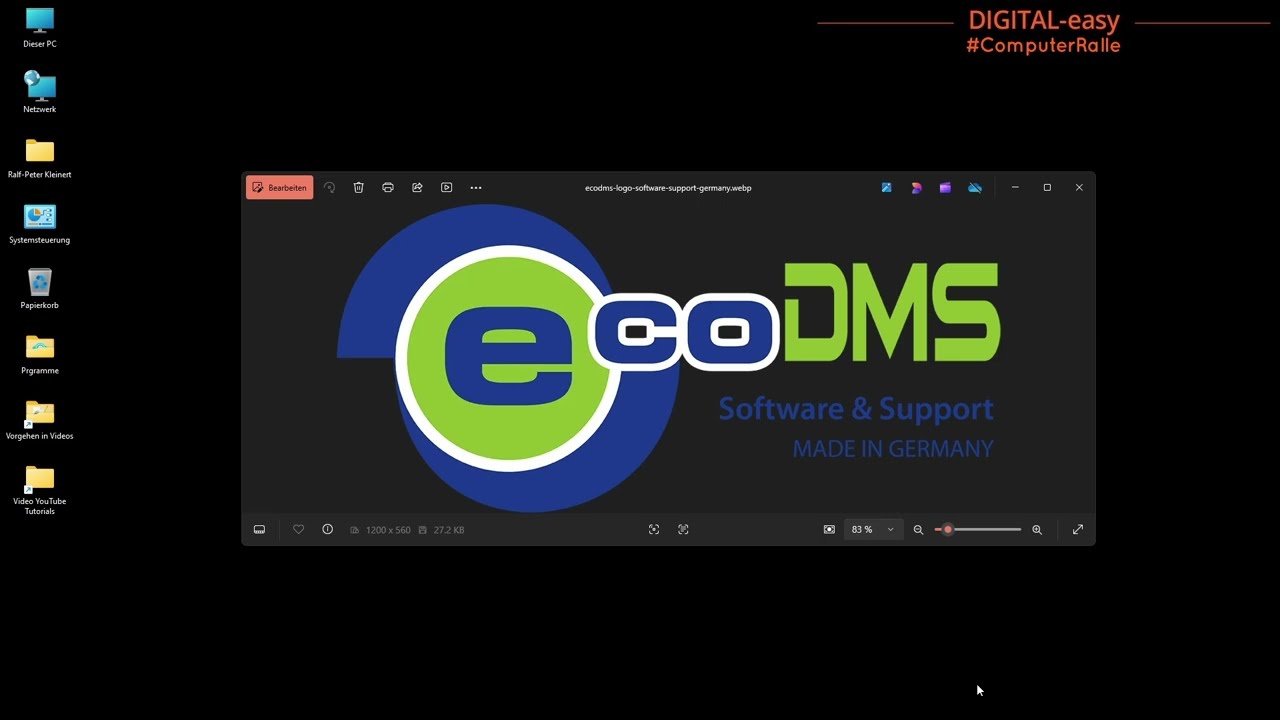
Task: Click the purple app icon in title bar
Action: click(945, 188)
